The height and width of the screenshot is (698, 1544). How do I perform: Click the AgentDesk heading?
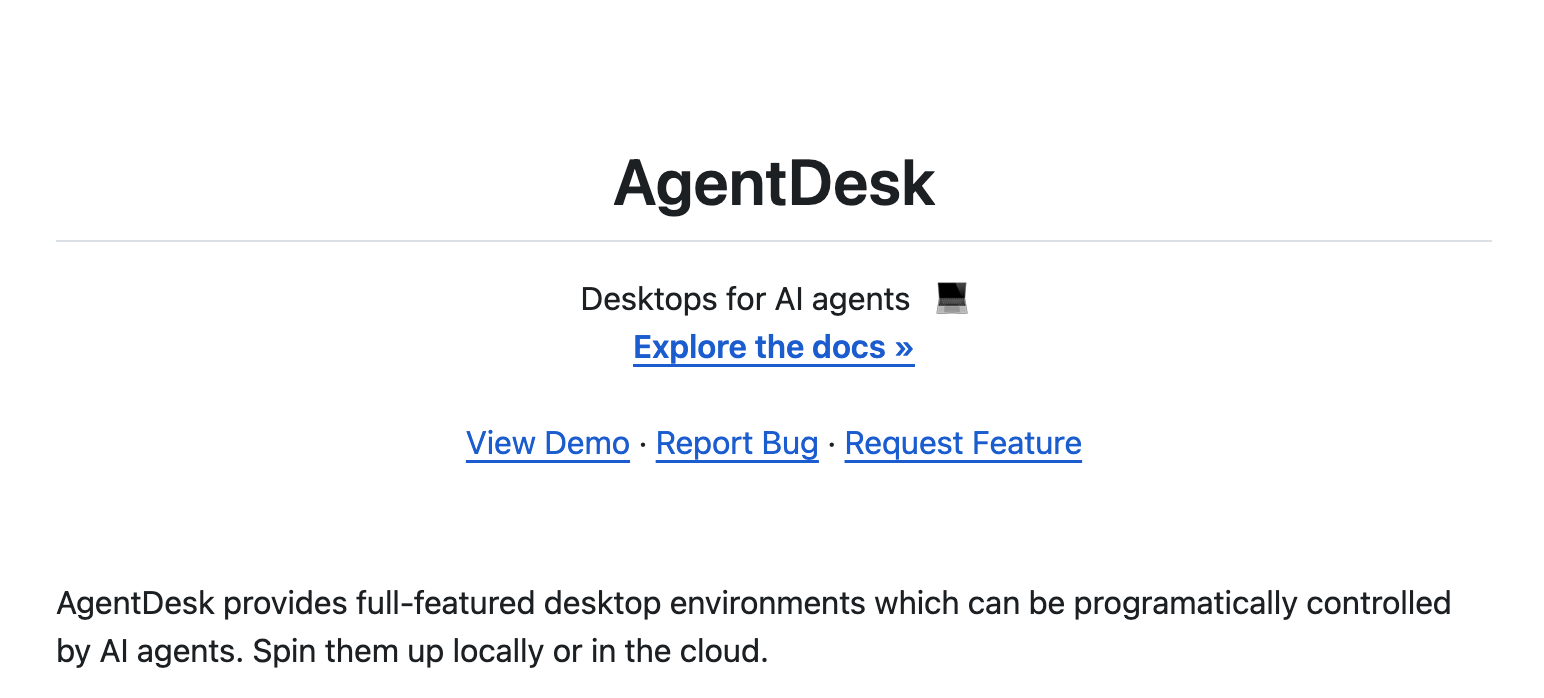tap(774, 184)
